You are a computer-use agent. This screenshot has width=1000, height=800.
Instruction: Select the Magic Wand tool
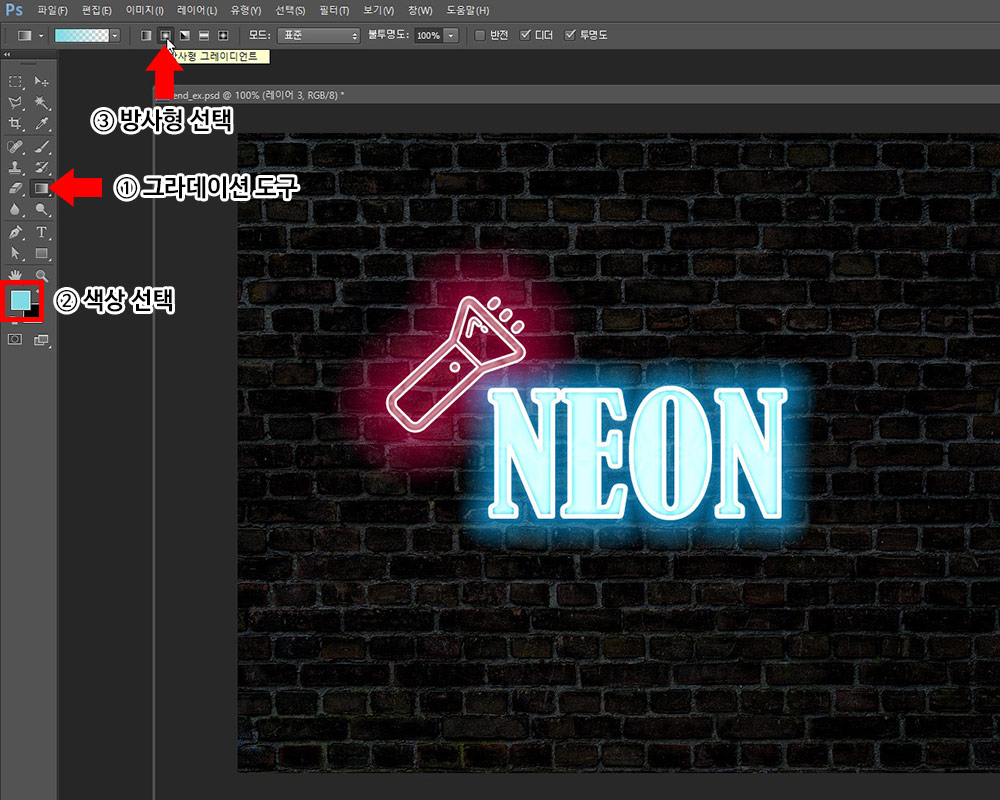(41, 103)
